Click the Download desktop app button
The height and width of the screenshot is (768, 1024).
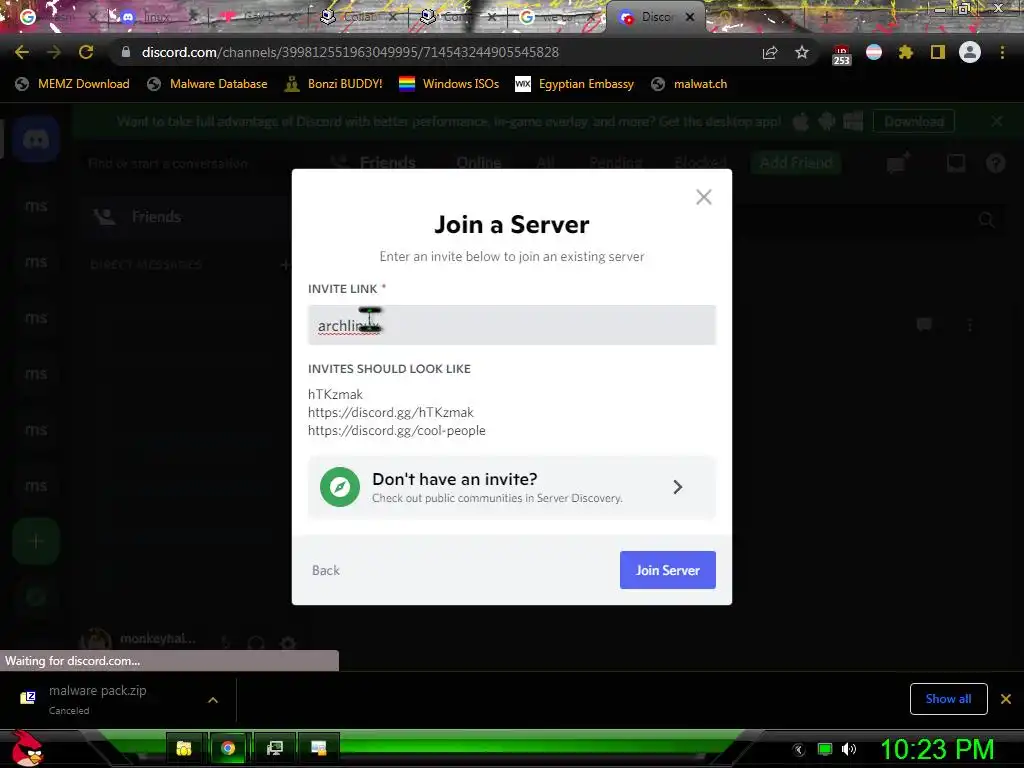tap(914, 121)
